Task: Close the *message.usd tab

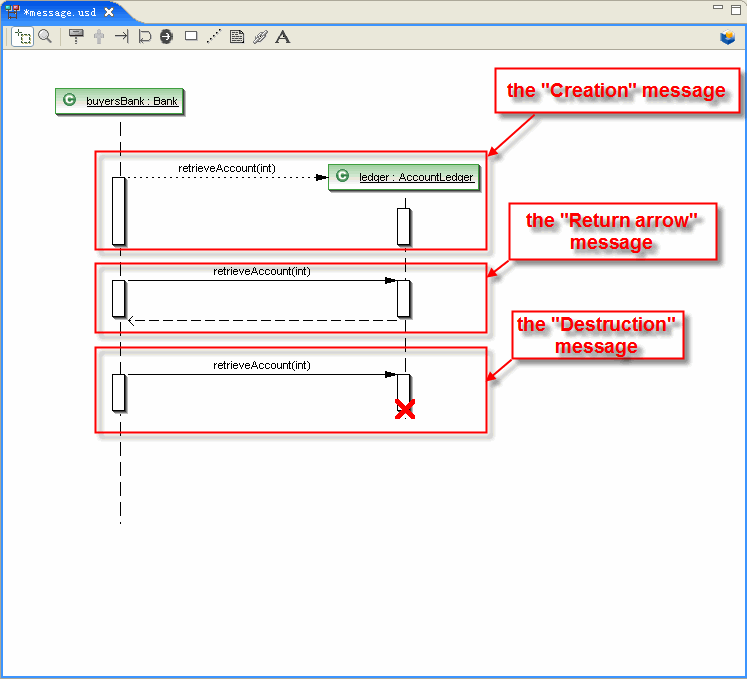Action: coord(109,12)
